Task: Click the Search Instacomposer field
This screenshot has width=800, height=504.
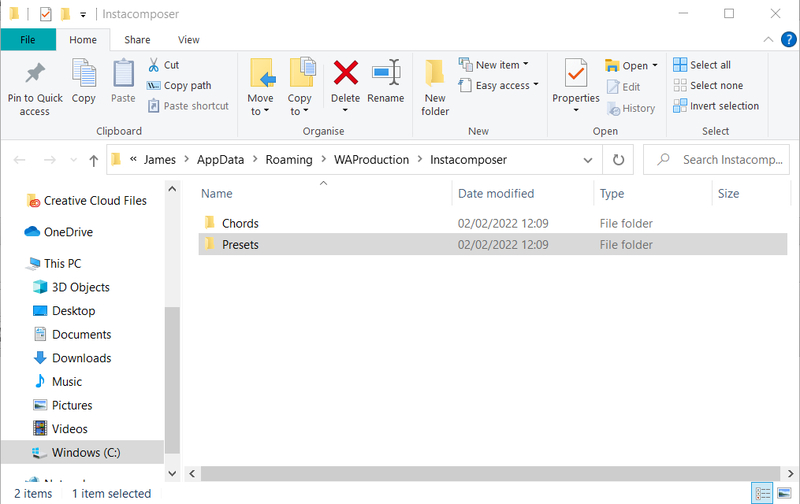Action: 716,160
